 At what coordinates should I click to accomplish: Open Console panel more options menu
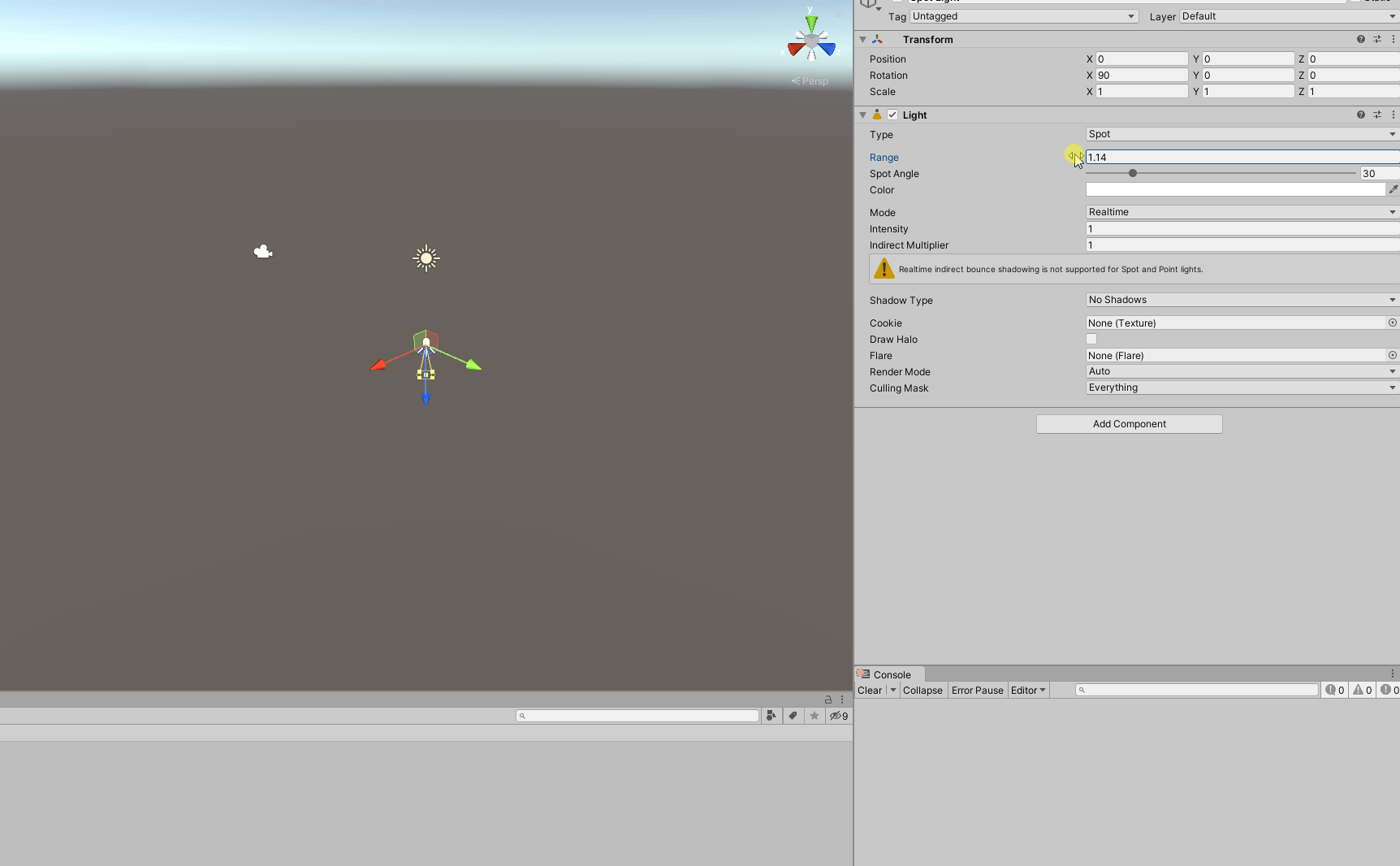1393,673
